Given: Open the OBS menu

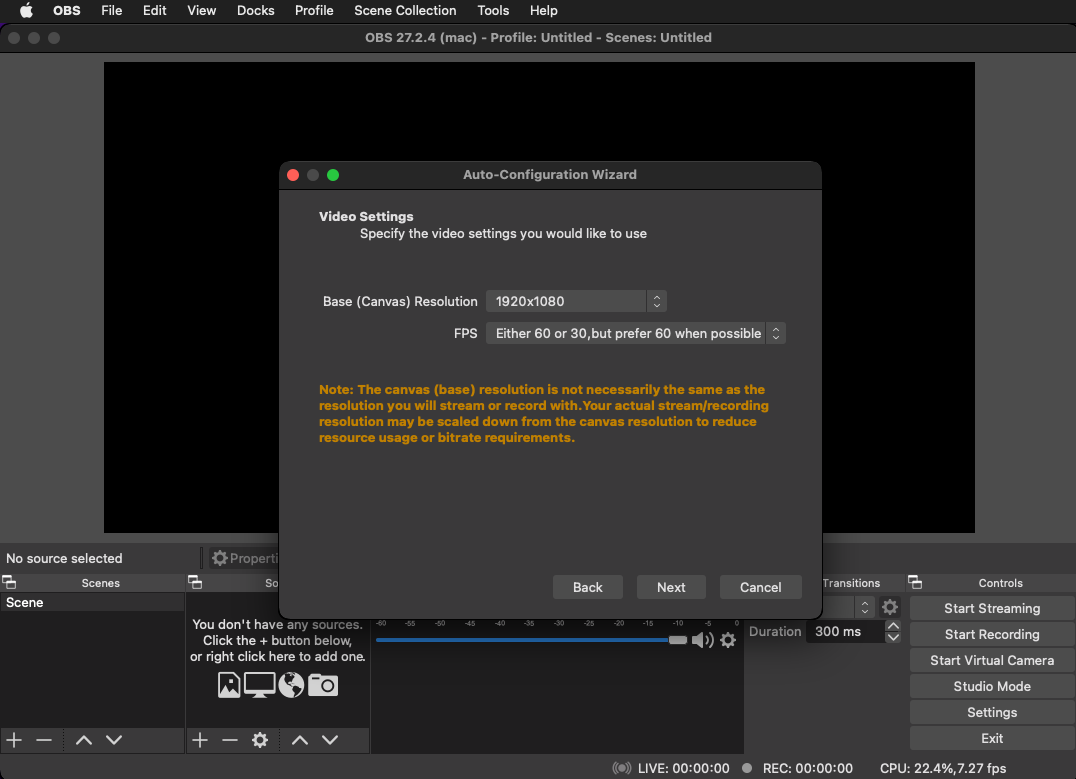Looking at the screenshot, I should point(67,10).
